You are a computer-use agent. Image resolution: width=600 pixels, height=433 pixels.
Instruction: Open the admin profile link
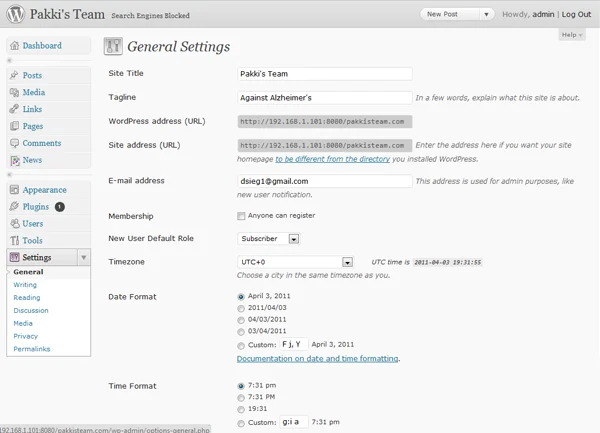(x=543, y=15)
